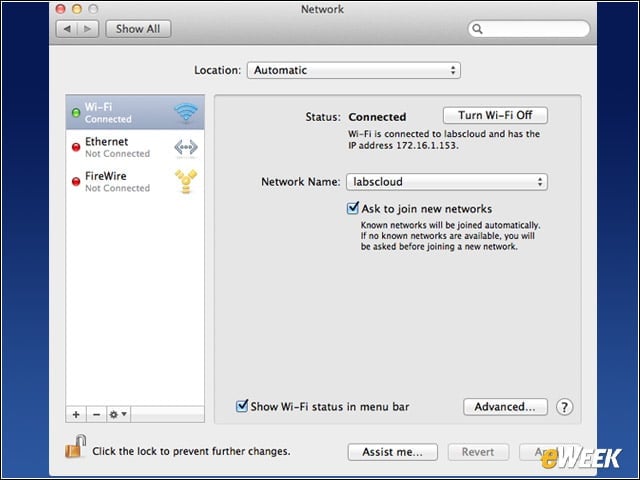Select the Wi-Fi service in sidebar
This screenshot has width=640, height=480.
pyautogui.click(x=135, y=112)
